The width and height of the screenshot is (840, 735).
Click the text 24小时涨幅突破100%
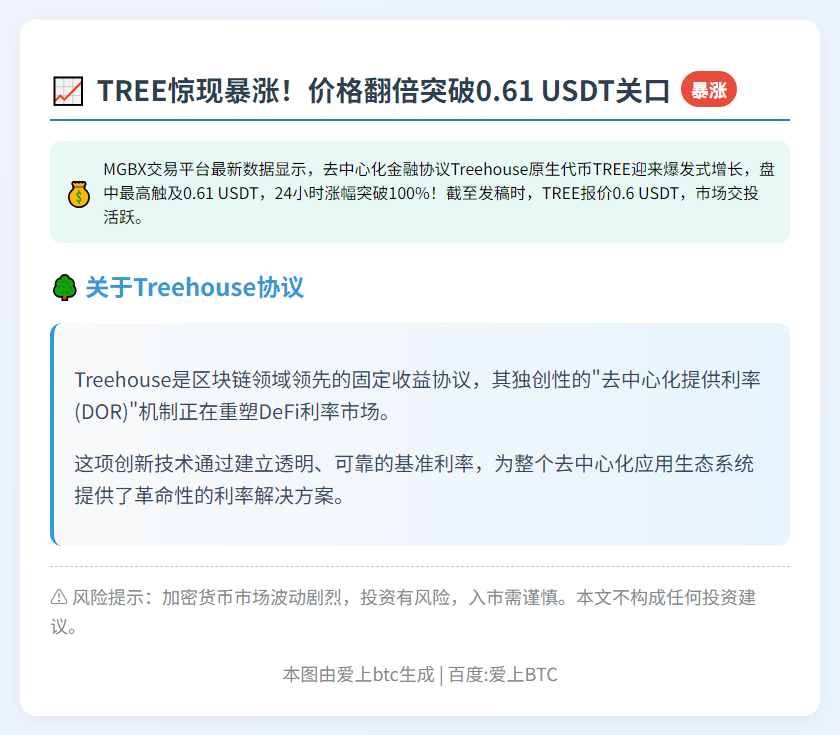click(x=356, y=193)
